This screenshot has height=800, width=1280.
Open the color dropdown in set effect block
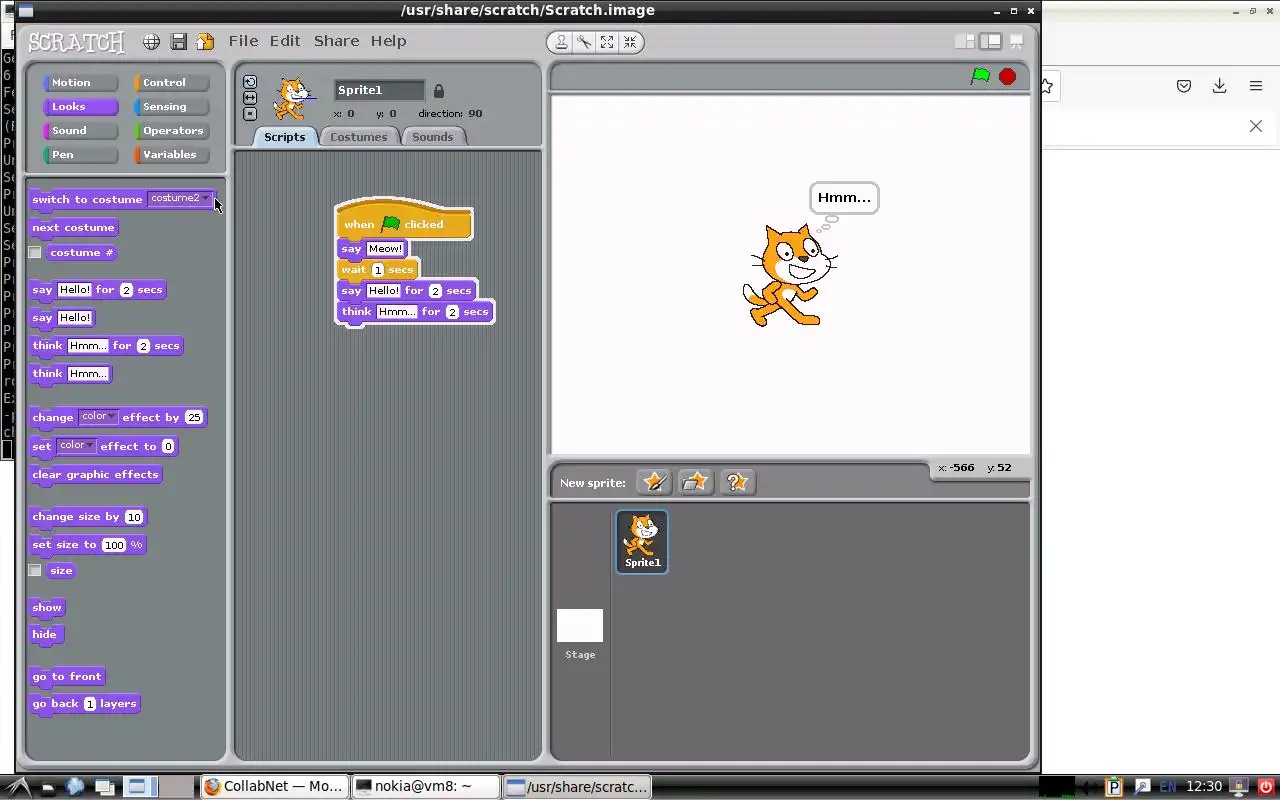[x=76, y=445]
